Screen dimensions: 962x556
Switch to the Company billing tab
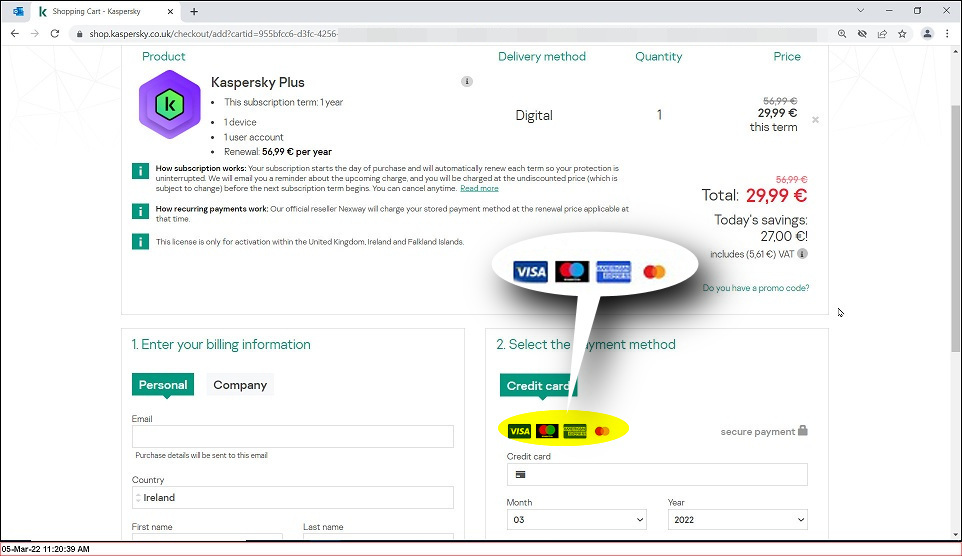click(x=240, y=385)
